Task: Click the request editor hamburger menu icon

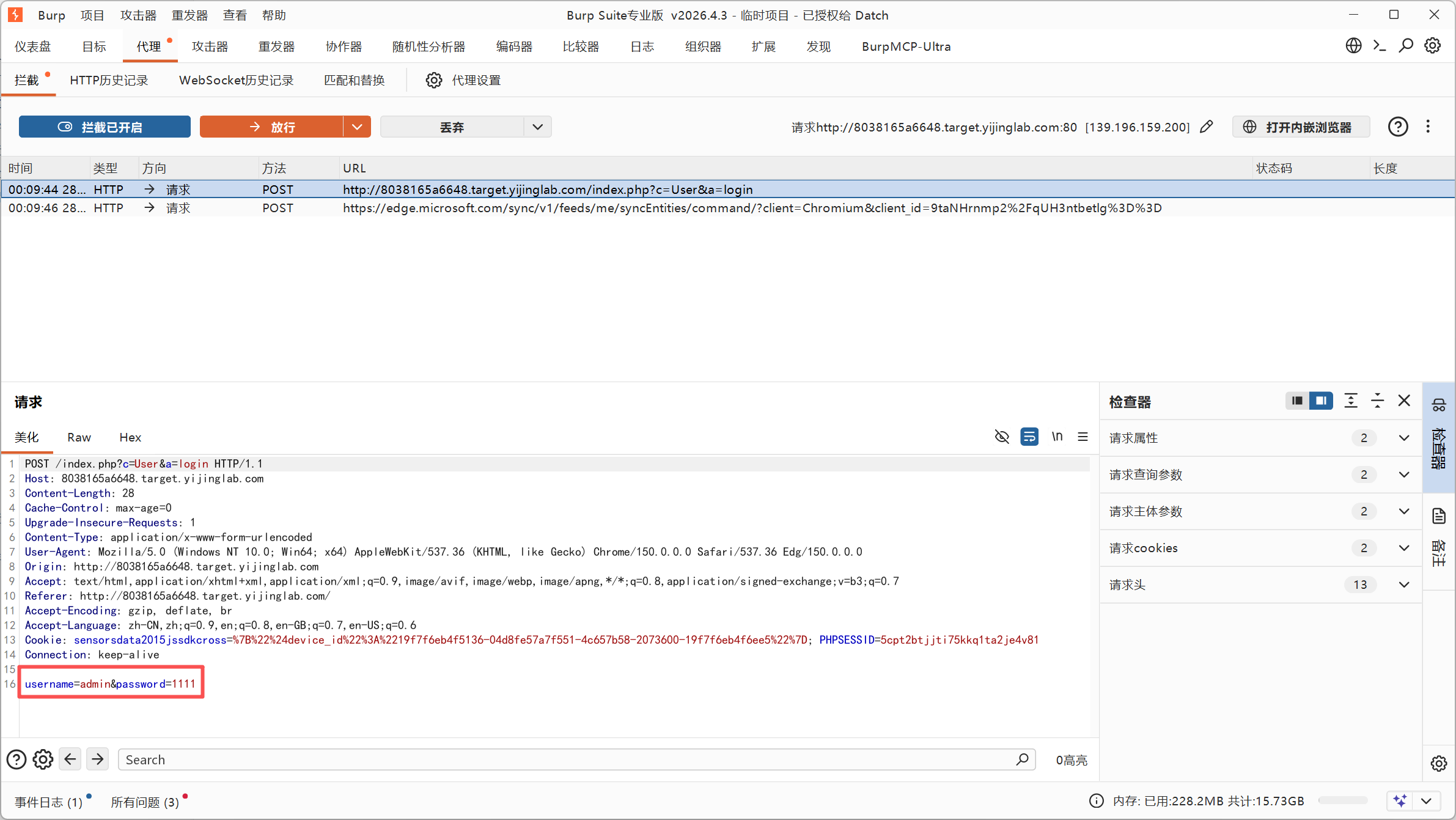Action: coord(1083,437)
